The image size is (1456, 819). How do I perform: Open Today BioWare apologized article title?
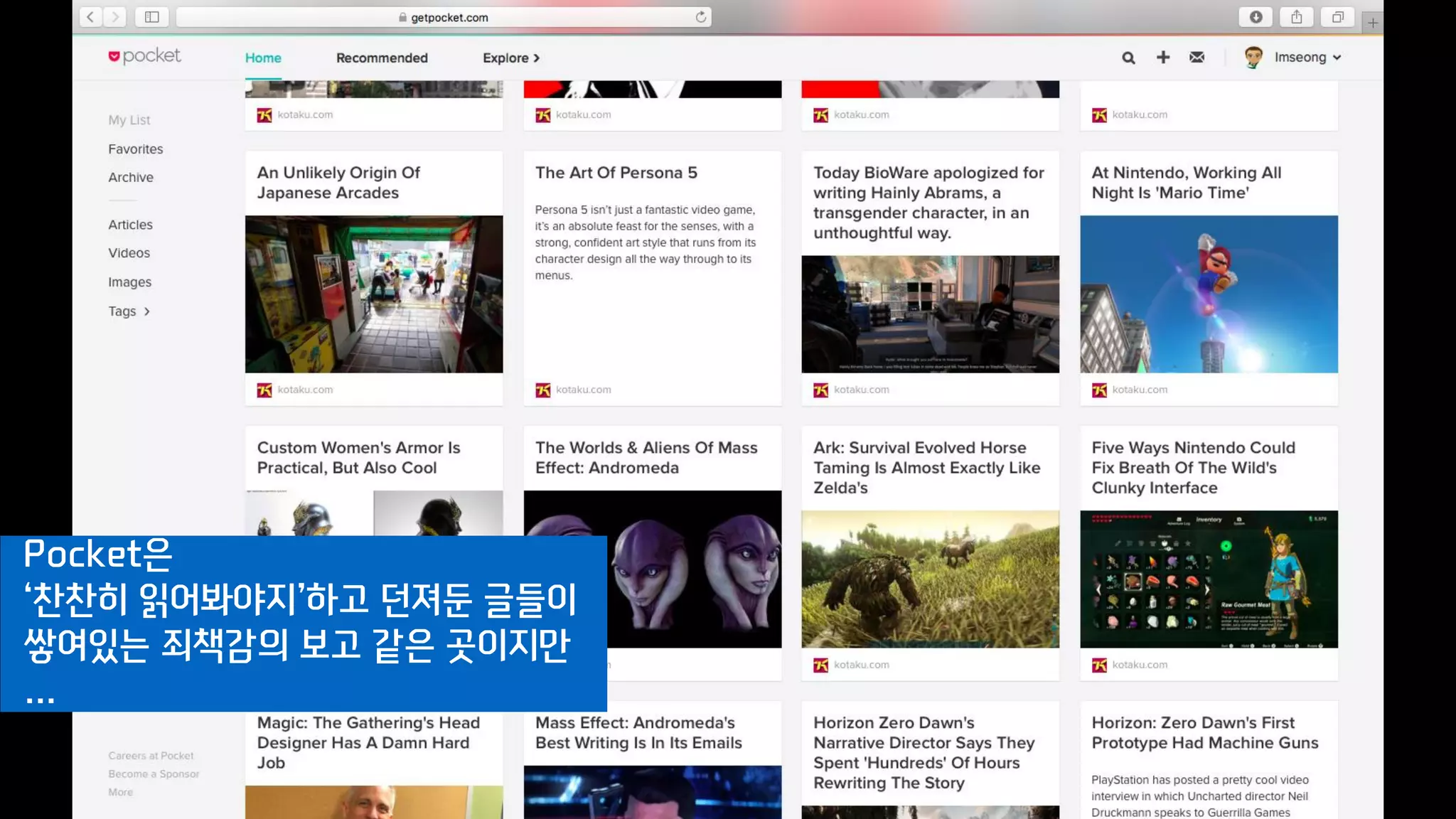[928, 203]
